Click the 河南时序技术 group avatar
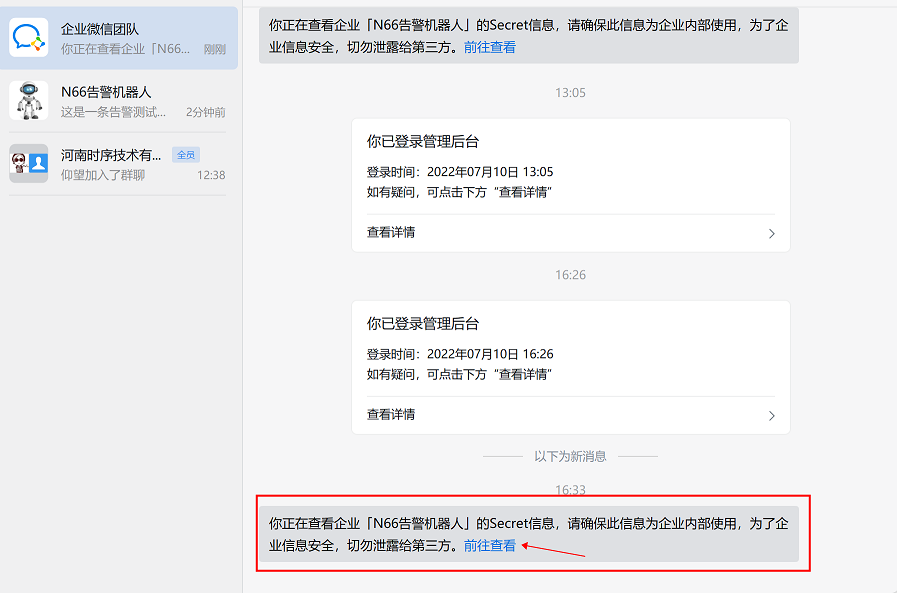Screen dimensions: 897x593 click(29, 163)
